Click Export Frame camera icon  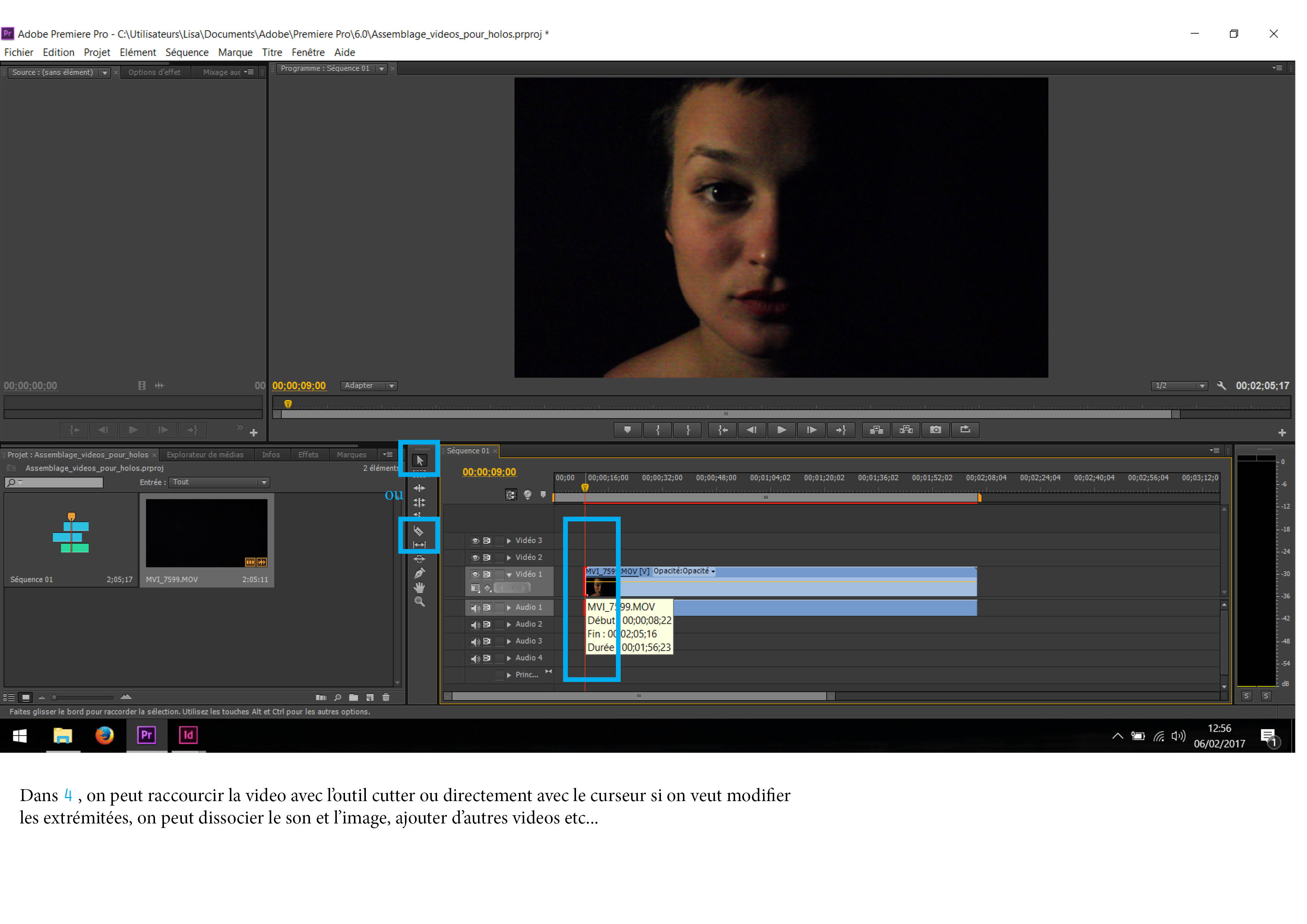coord(935,430)
